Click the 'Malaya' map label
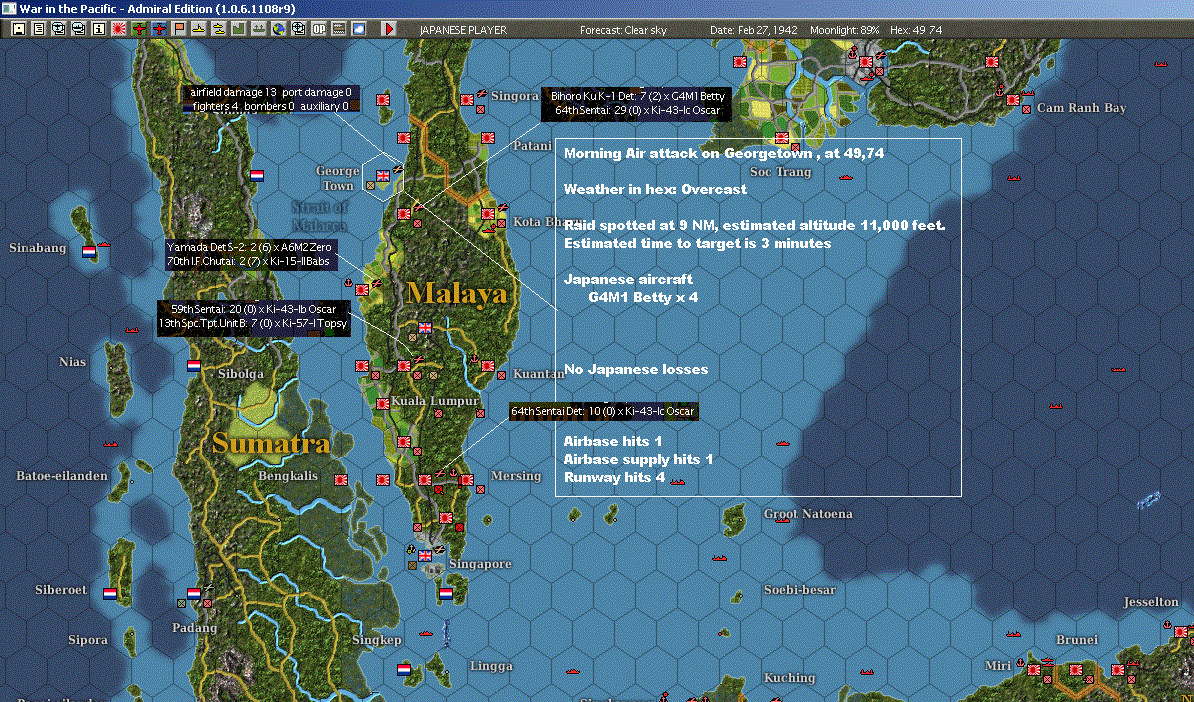Screen dimensions: 1194x702 coord(456,293)
